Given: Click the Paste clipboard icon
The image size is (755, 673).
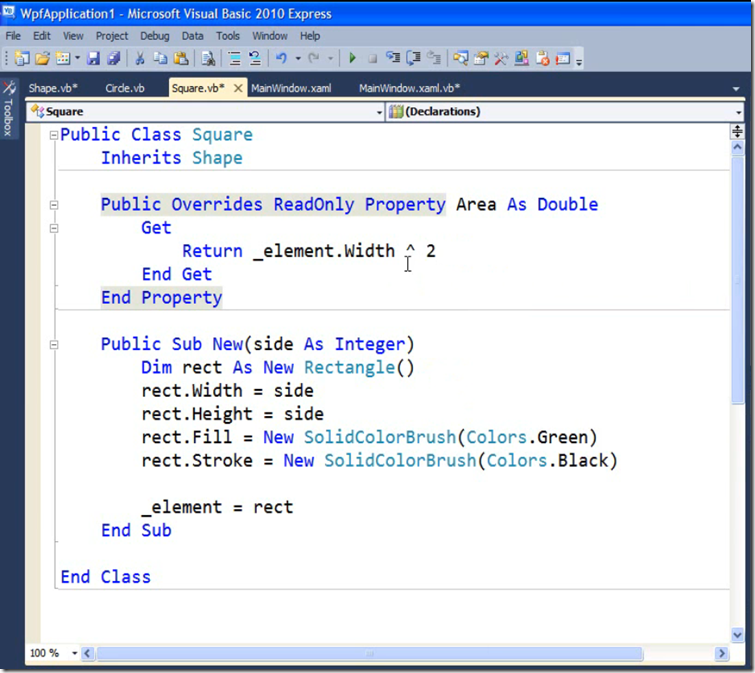Looking at the screenshot, I should [x=181, y=58].
